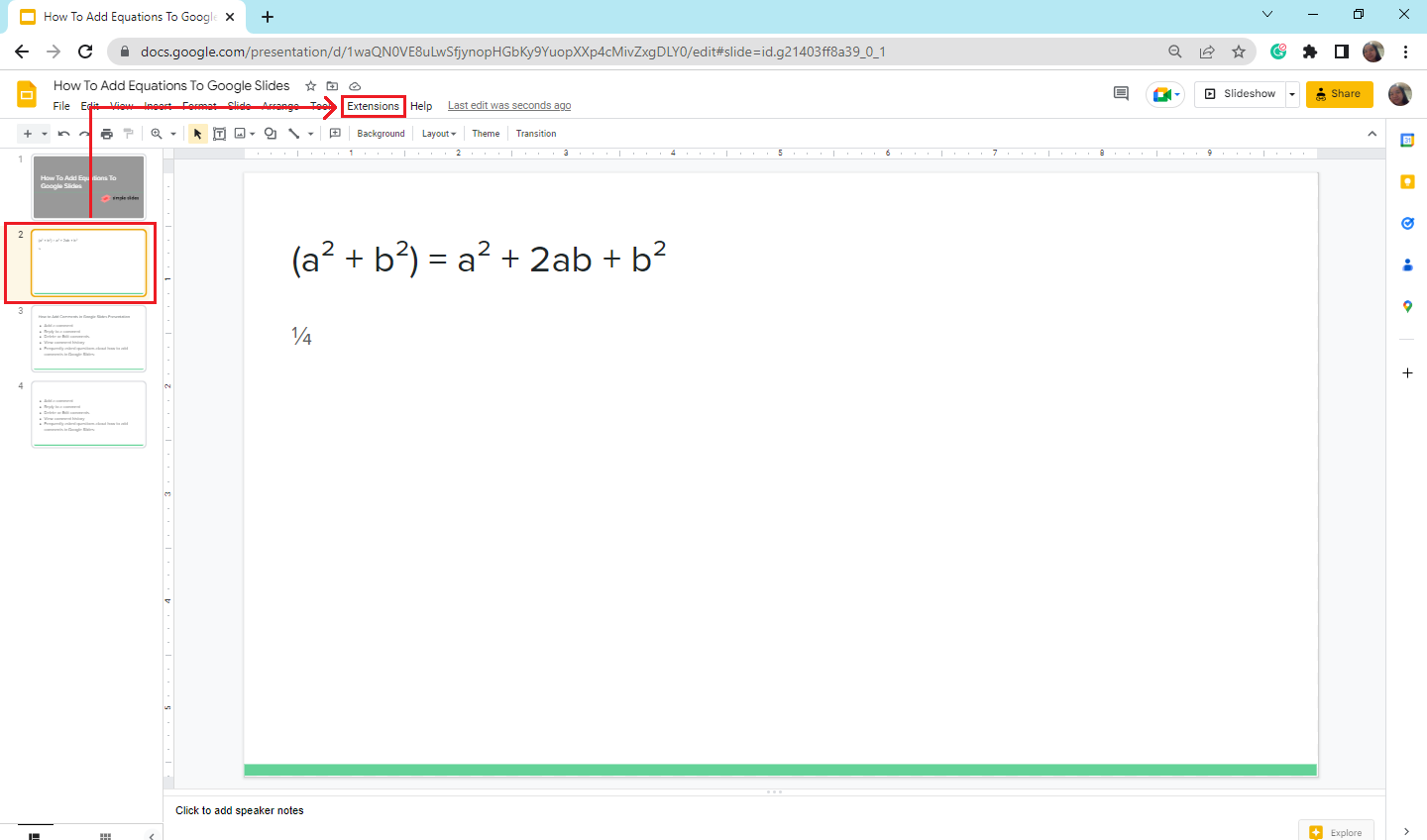Select the Shape tool
1427x840 pixels.
pyautogui.click(x=268, y=133)
